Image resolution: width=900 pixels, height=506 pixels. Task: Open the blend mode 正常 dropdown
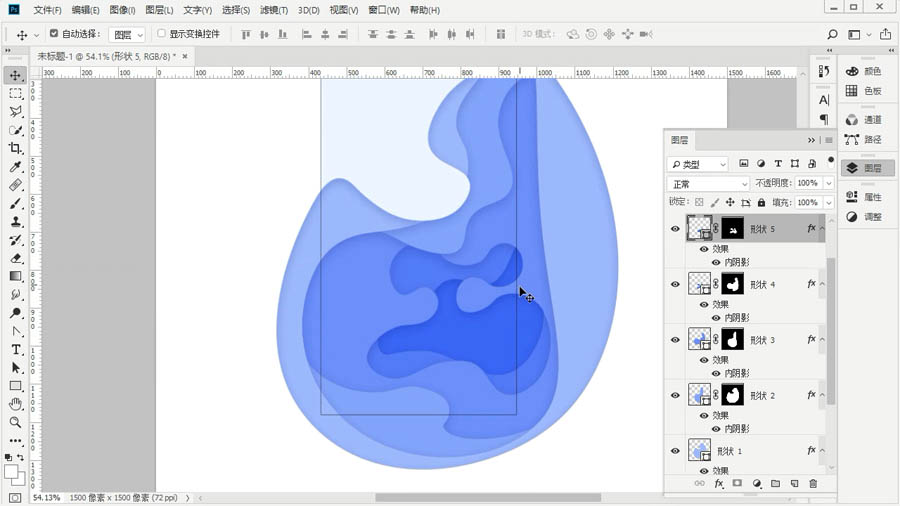coord(708,184)
